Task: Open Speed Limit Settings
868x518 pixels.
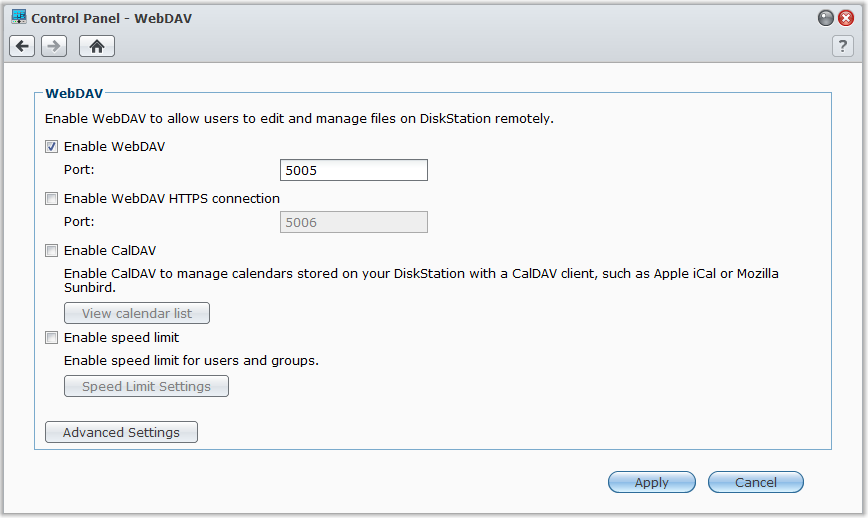Action: click(x=146, y=386)
